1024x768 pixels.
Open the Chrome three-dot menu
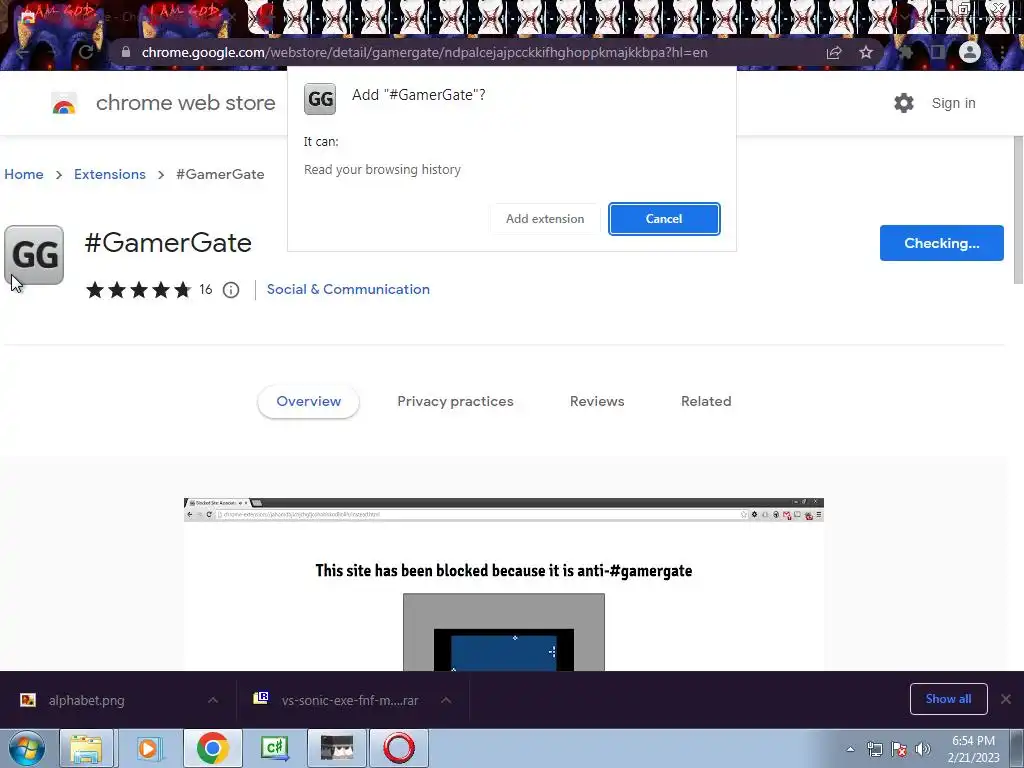[1002, 52]
